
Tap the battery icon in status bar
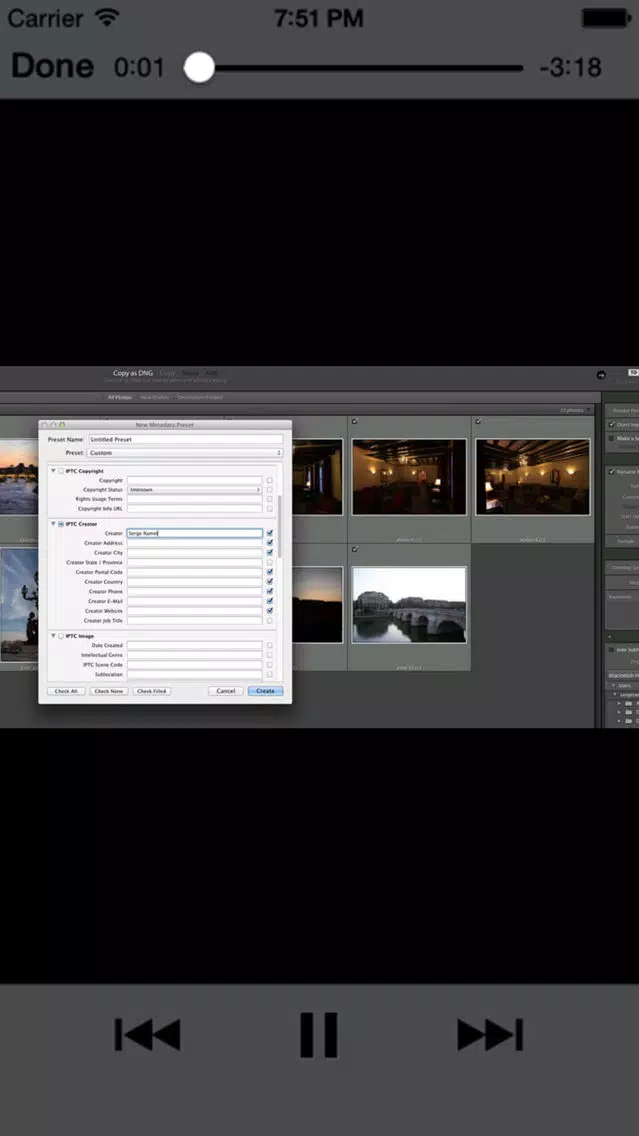tap(606, 18)
